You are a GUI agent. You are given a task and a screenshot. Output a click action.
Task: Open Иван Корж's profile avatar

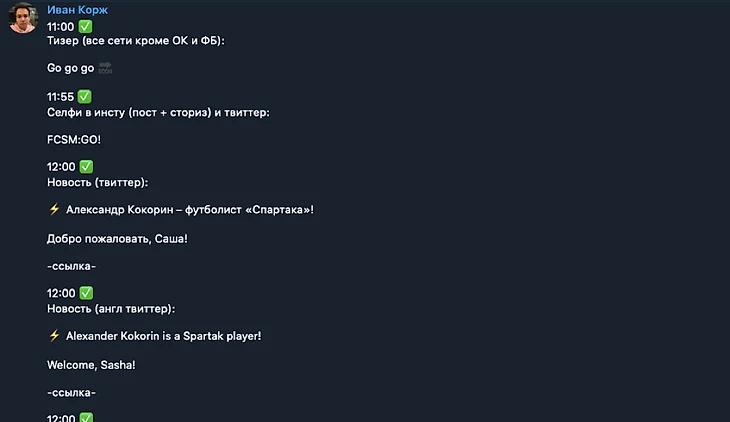pyautogui.click(x=23, y=18)
